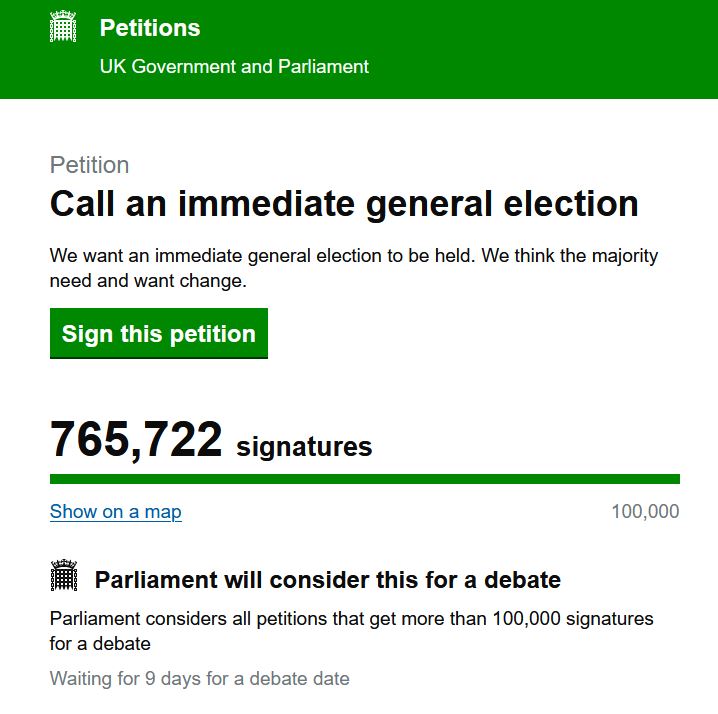Click the UK Government and Parliament subtitle
This screenshot has width=718, height=714.
tap(234, 67)
